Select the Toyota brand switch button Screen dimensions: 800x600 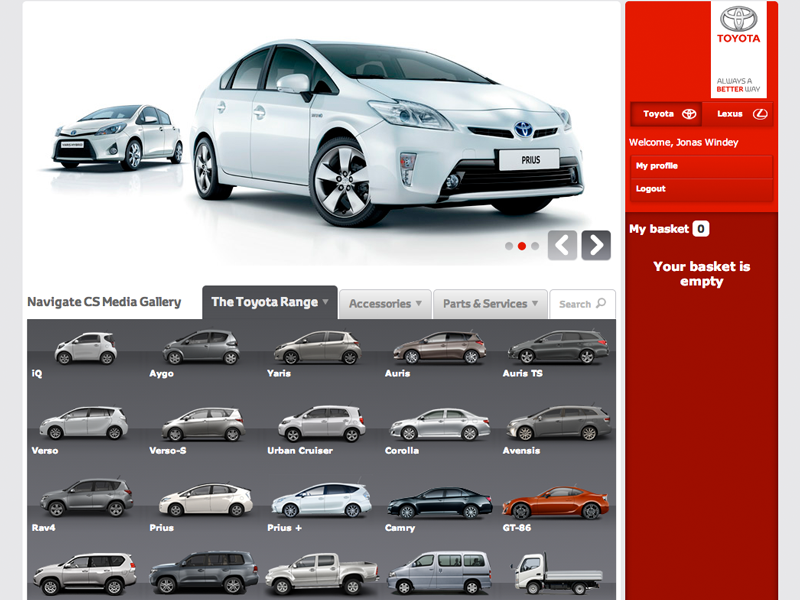click(x=667, y=114)
